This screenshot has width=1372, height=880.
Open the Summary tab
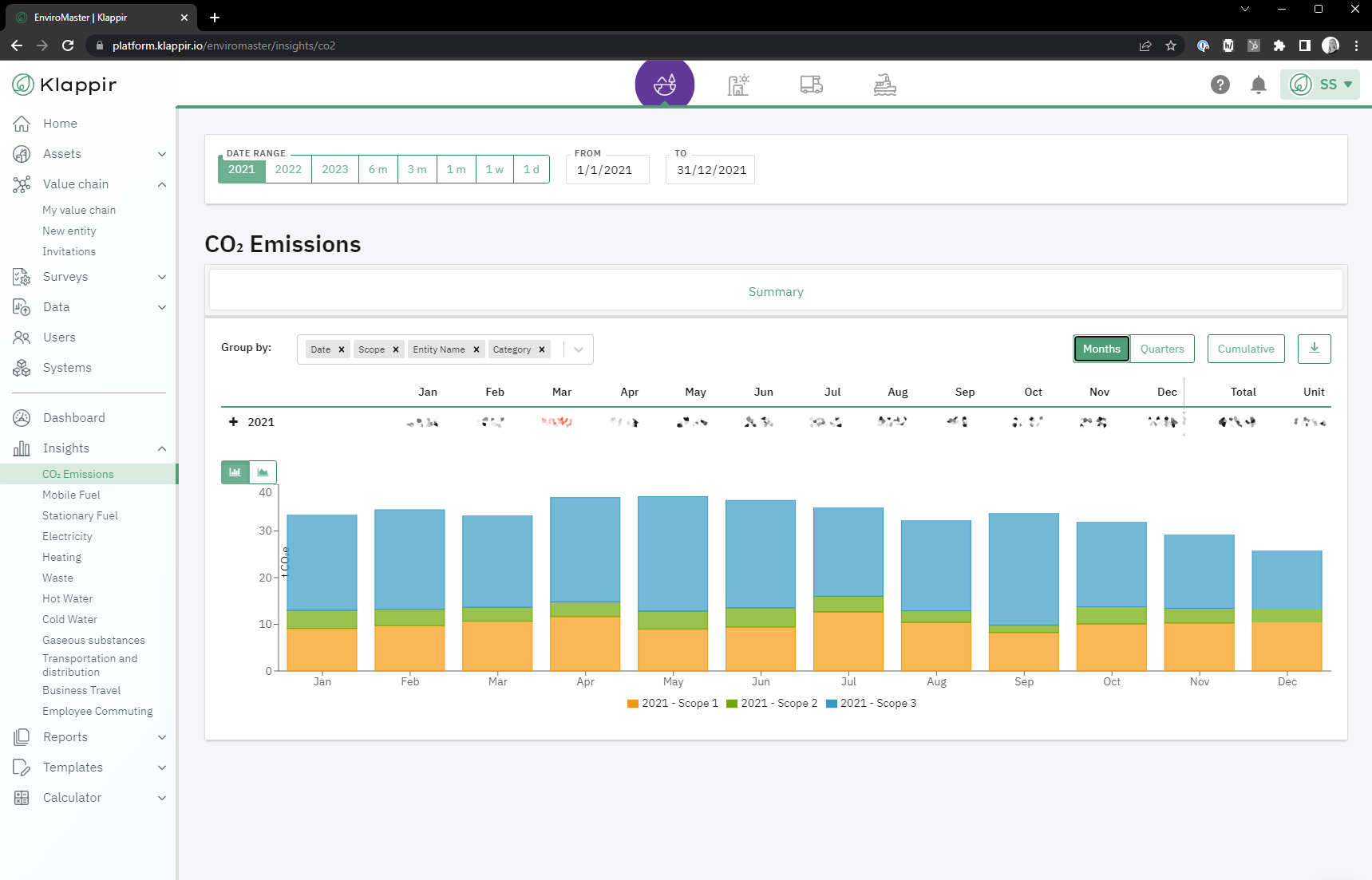point(776,292)
